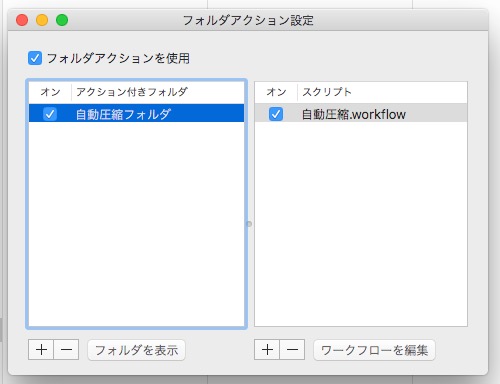The image size is (500, 384).
Task: Click the アクション付きフォルダ column header
Action: coord(158,92)
